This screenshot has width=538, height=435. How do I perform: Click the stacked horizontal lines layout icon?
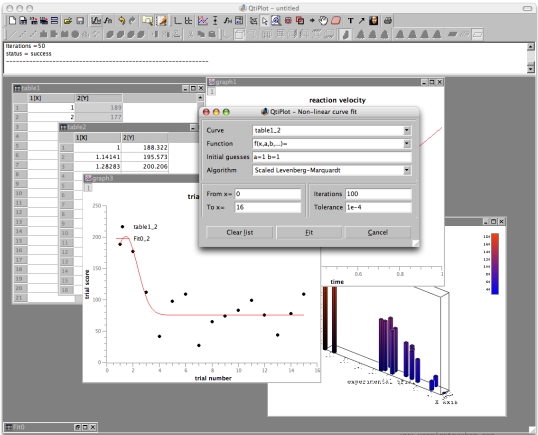(55, 21)
